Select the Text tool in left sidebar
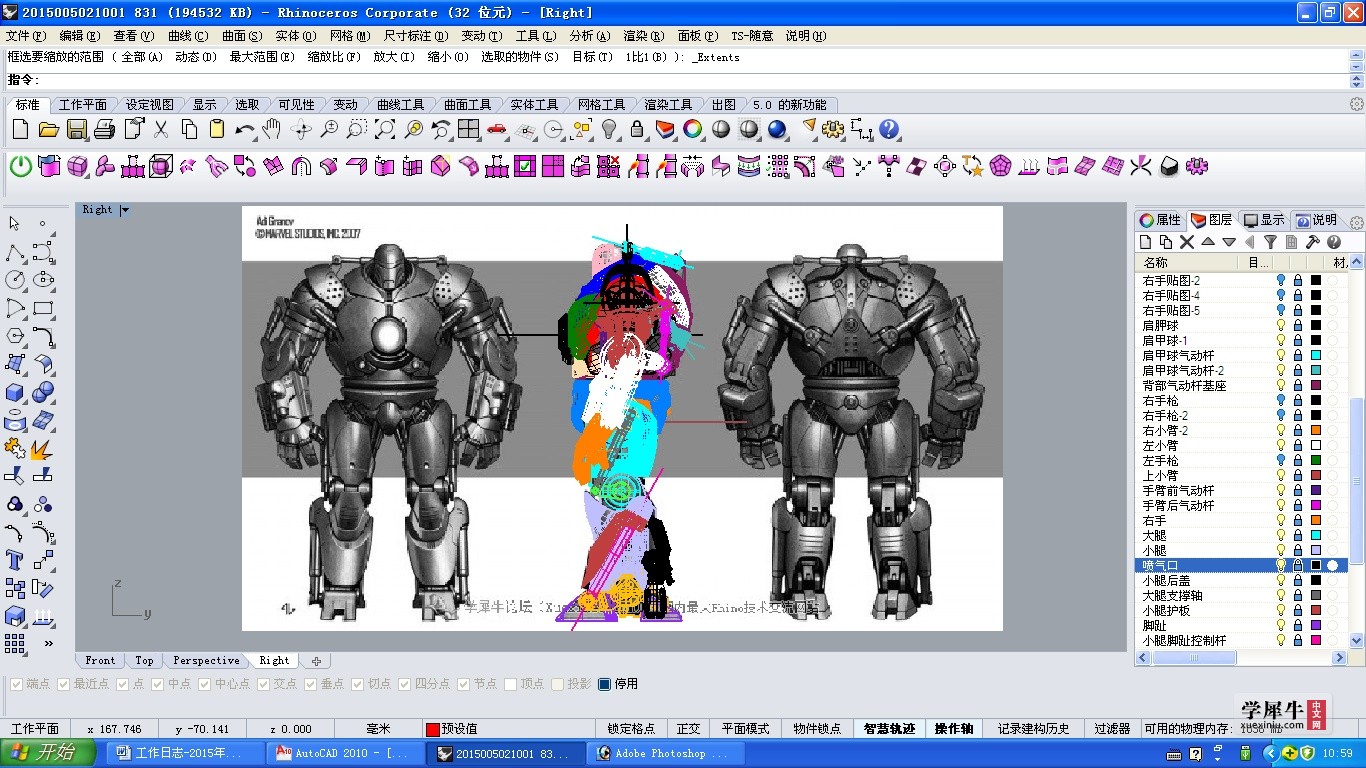The width and height of the screenshot is (1366, 768). [16, 560]
